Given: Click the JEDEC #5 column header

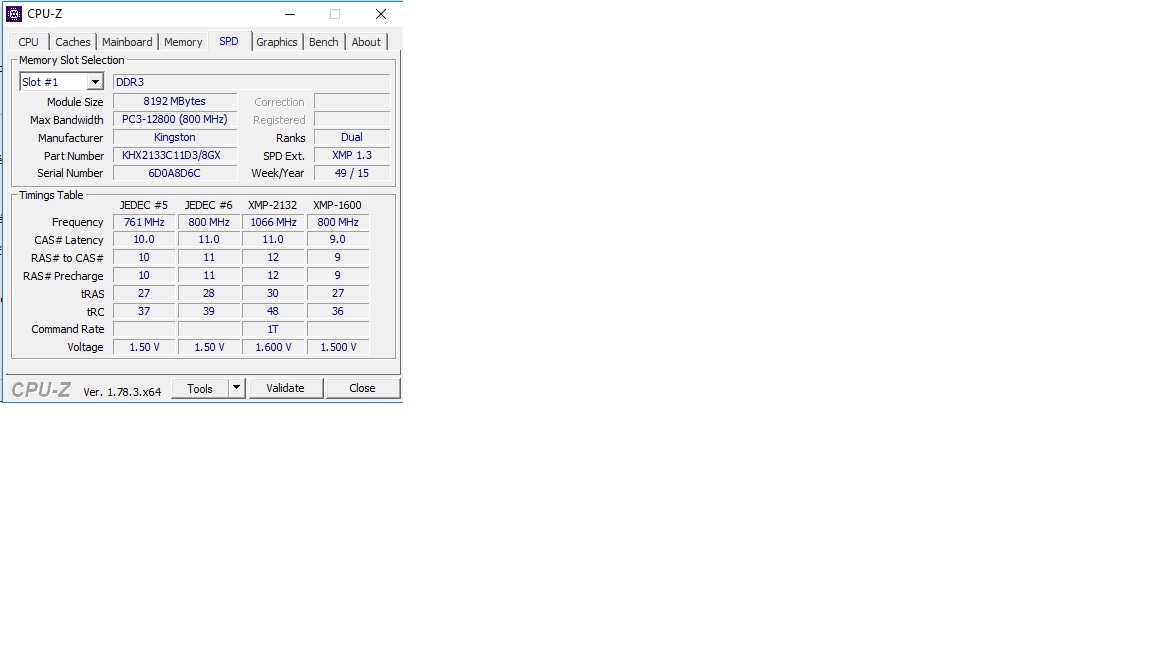Looking at the screenshot, I should coord(144,205).
